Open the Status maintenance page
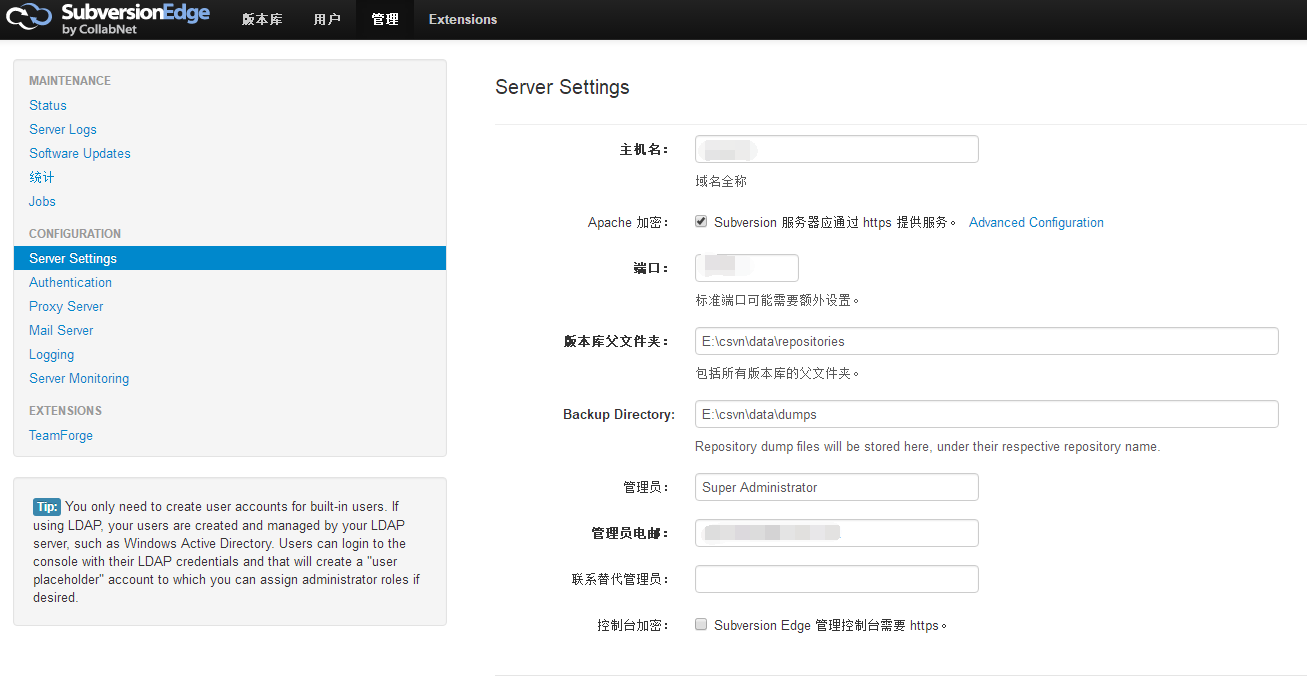The width and height of the screenshot is (1307, 676). coord(48,105)
